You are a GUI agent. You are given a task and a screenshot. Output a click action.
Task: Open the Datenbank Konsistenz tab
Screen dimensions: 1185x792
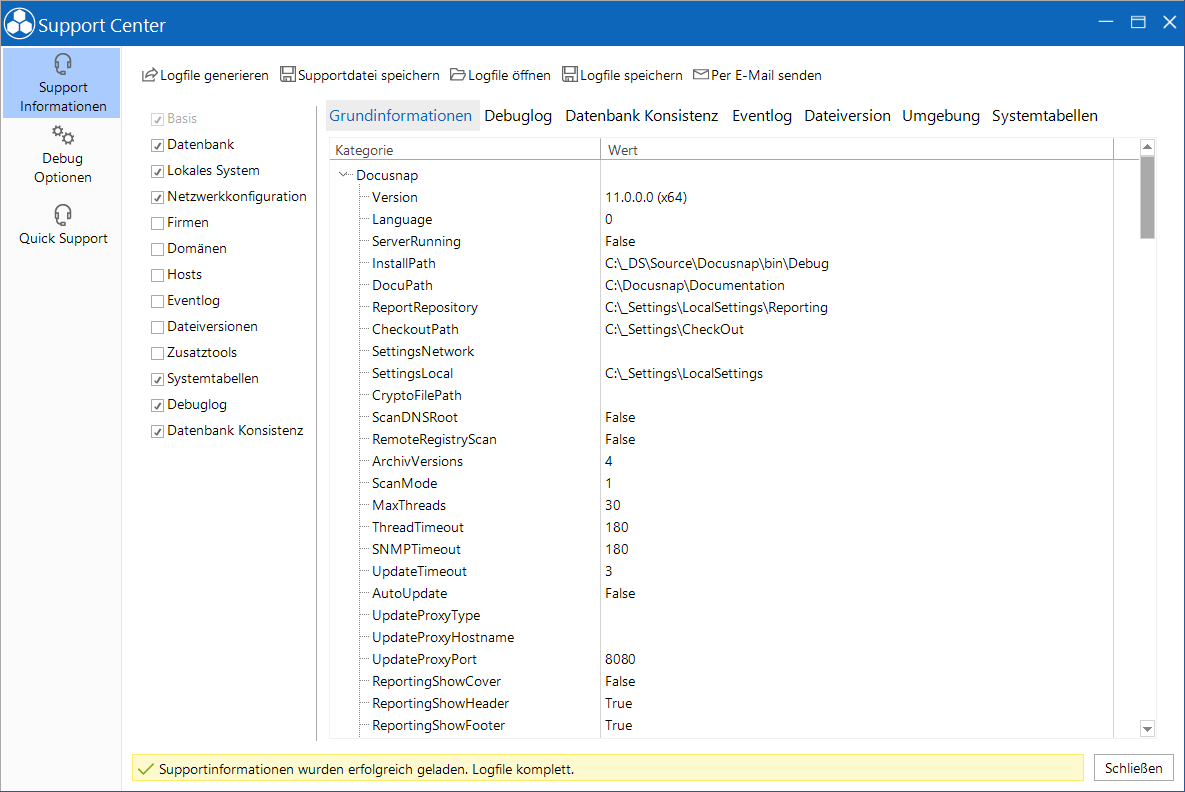[x=642, y=116]
